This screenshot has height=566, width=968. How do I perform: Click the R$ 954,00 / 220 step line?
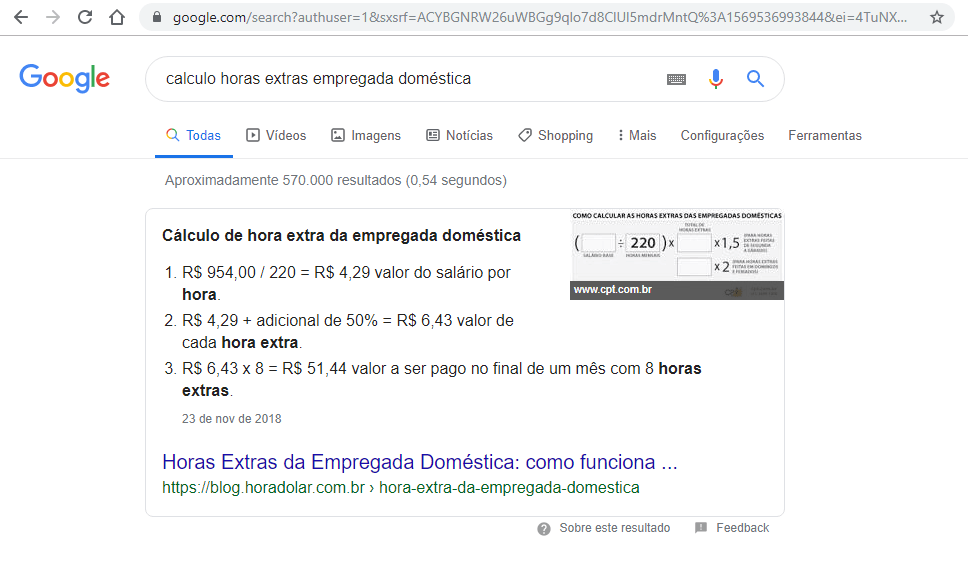pyautogui.click(x=346, y=283)
